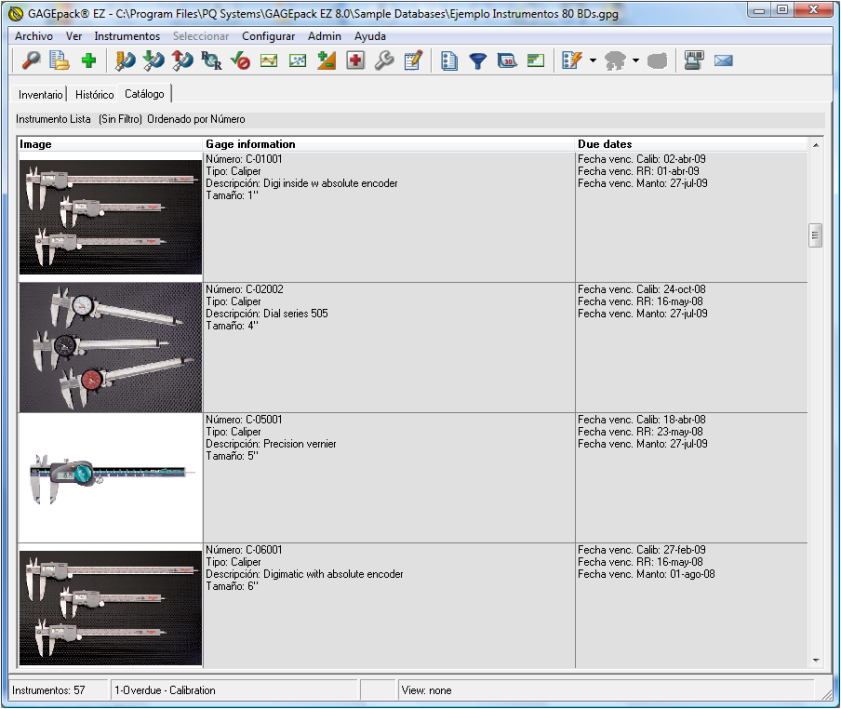841x709 pixels.
Task: Open the Archivo menu
Action: pos(34,36)
